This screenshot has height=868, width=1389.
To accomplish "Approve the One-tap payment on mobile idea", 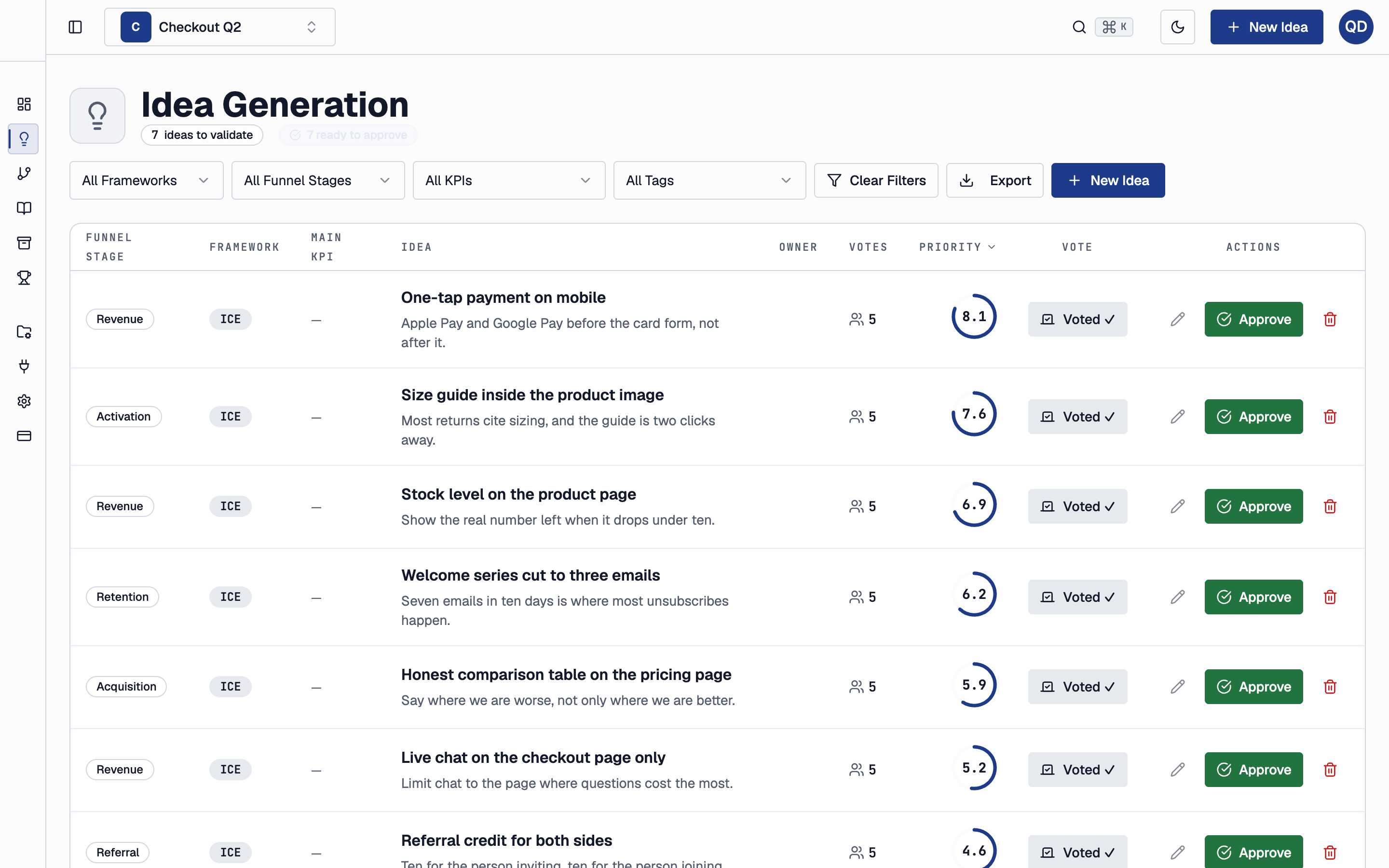I will 1253,319.
